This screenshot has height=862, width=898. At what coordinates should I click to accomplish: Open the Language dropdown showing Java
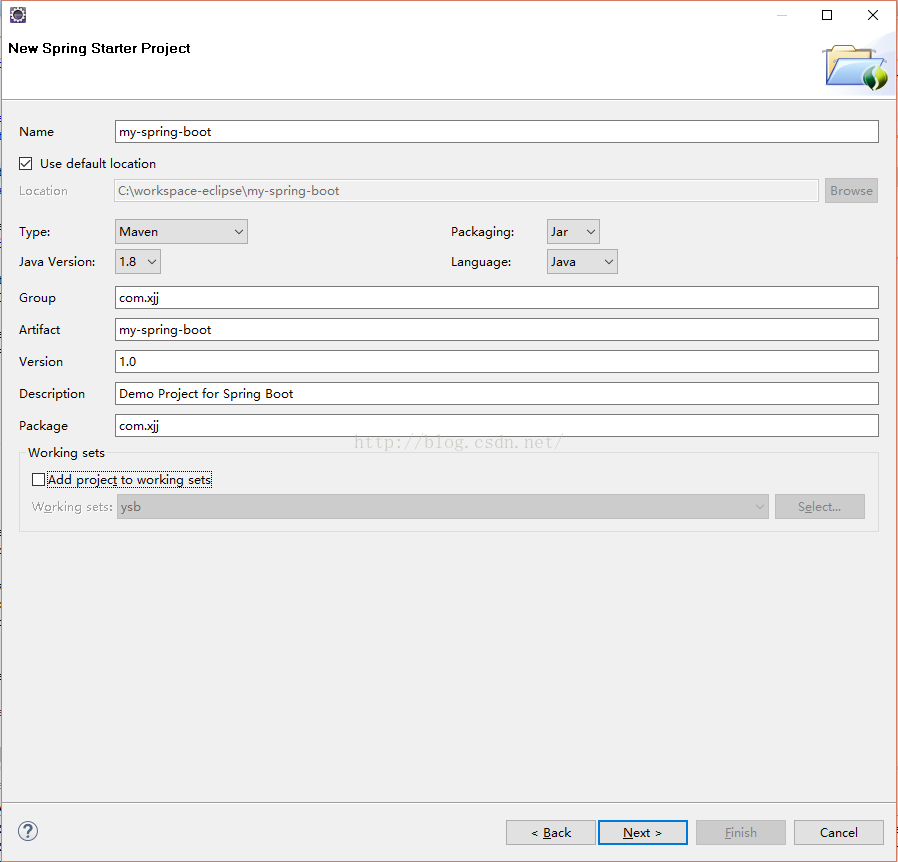[x=582, y=262]
